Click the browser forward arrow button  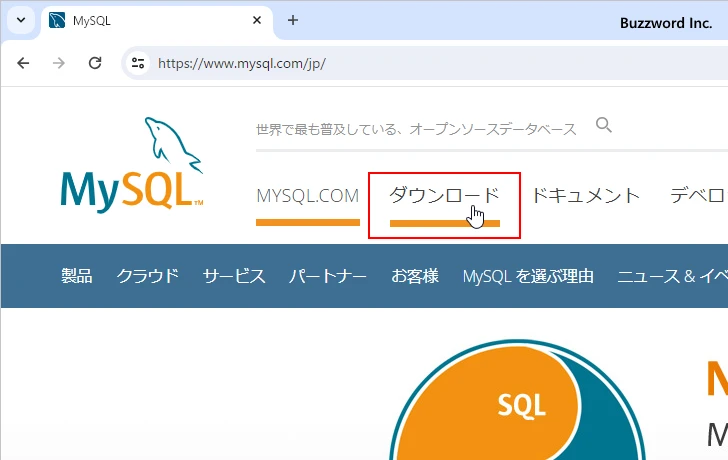(59, 63)
